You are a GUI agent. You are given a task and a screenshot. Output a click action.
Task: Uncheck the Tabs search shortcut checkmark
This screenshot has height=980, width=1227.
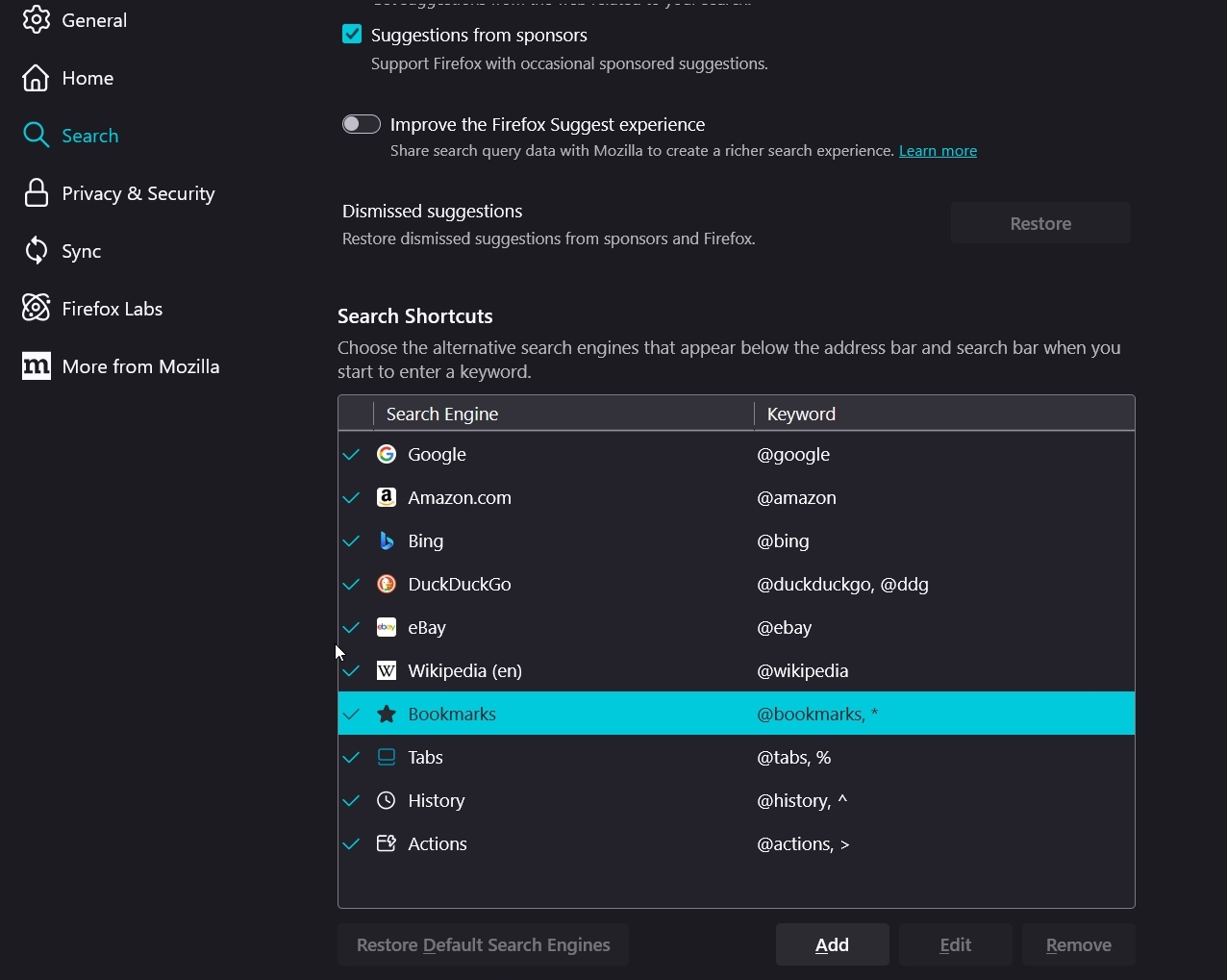[352, 758]
